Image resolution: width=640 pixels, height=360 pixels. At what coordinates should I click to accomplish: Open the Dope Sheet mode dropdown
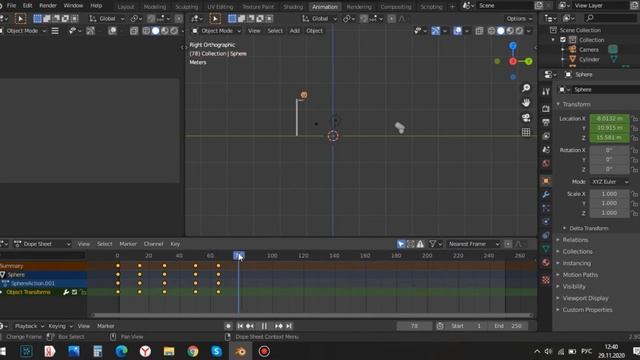pos(42,244)
